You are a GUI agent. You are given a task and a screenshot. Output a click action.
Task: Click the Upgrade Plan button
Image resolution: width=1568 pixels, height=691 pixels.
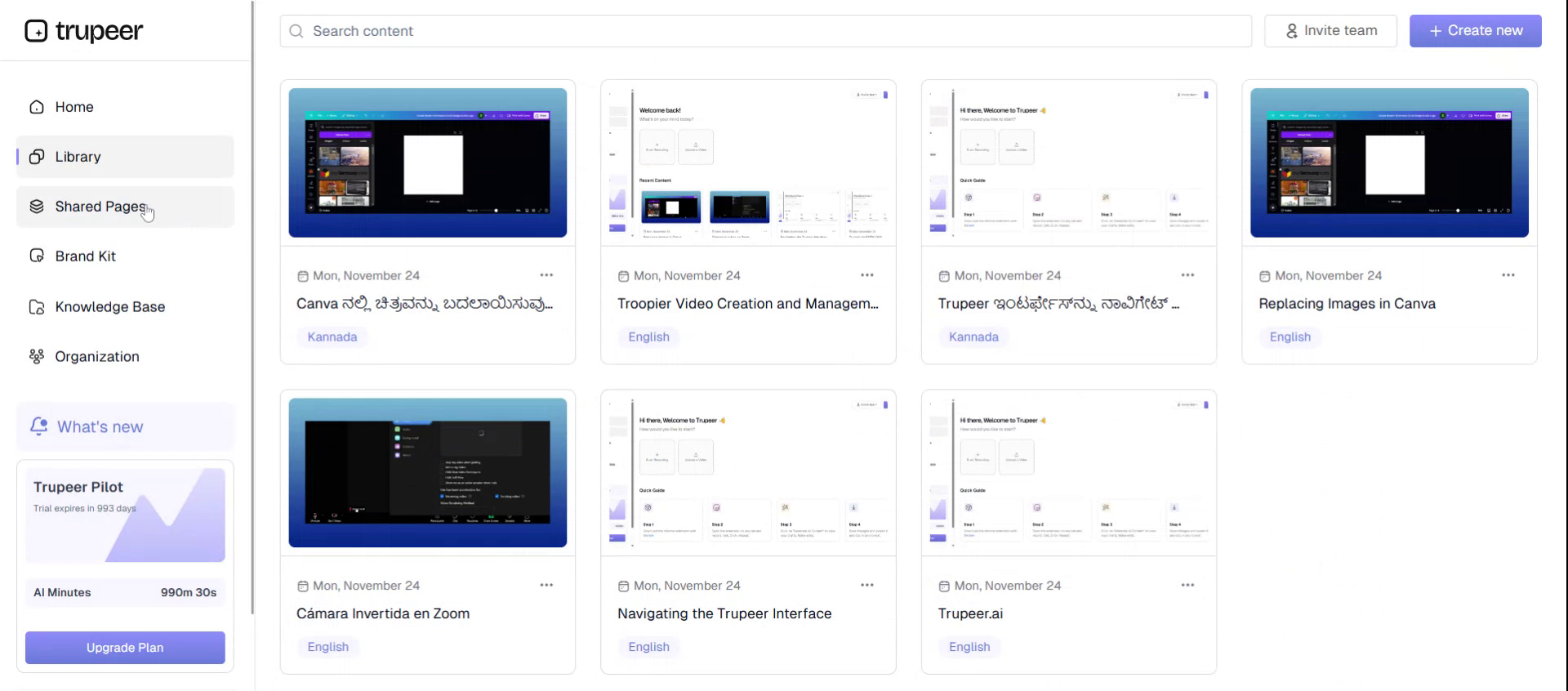(x=125, y=648)
